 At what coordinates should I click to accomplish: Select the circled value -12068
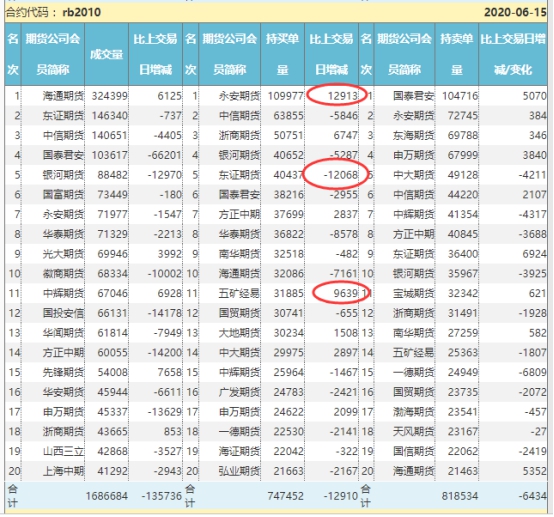pos(340,175)
